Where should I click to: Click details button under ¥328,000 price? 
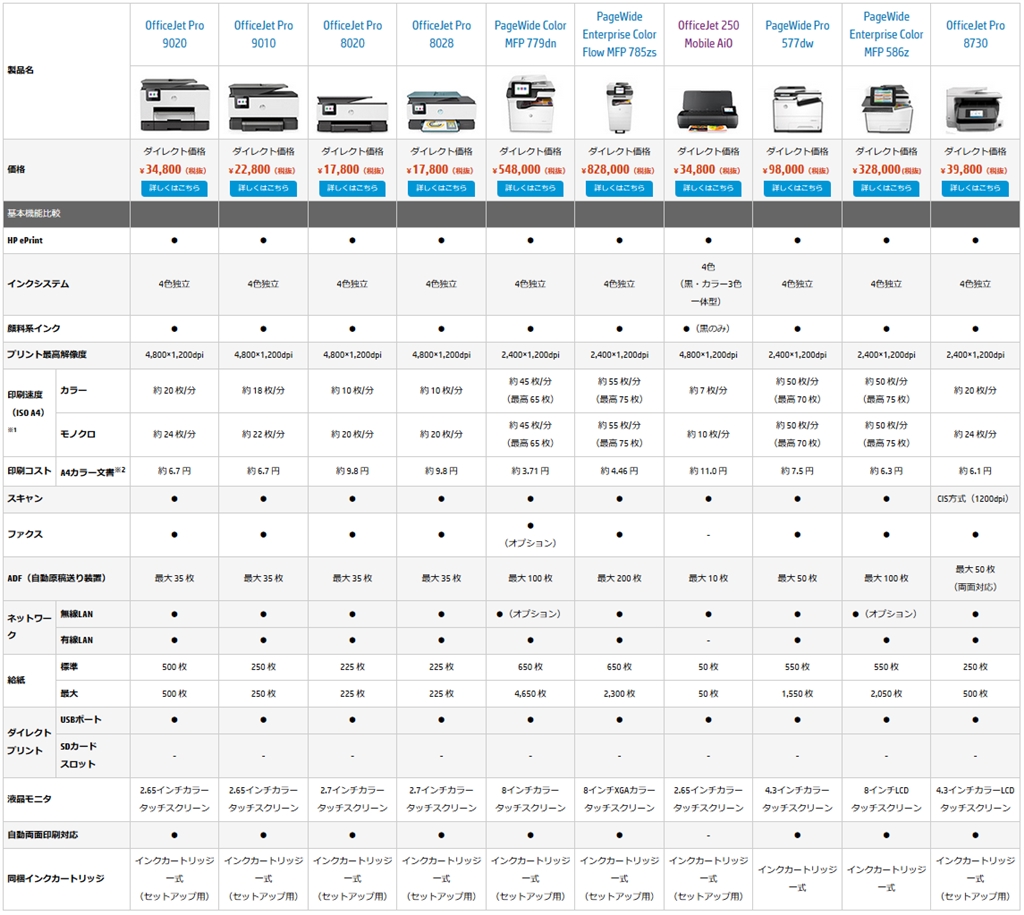886,188
